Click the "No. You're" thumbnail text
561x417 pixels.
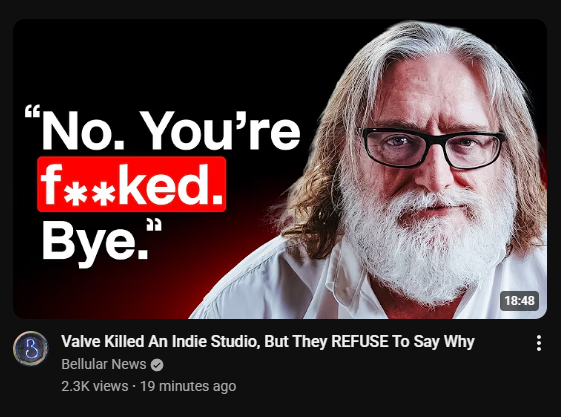coord(171,130)
